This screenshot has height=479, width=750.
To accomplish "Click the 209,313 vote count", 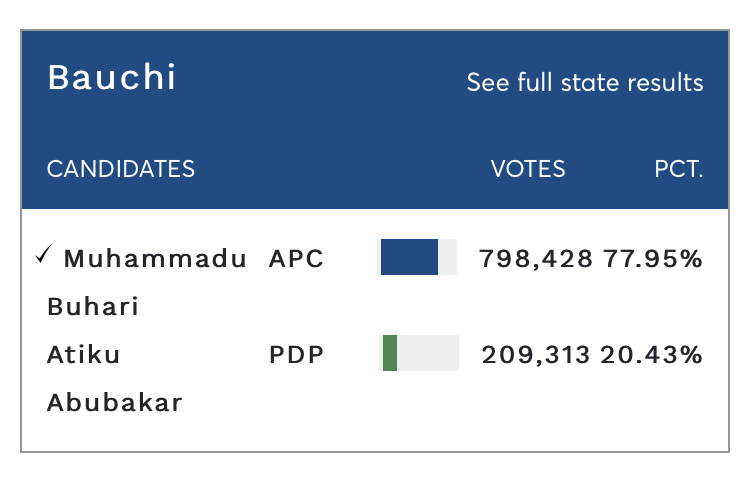I will (536, 355).
